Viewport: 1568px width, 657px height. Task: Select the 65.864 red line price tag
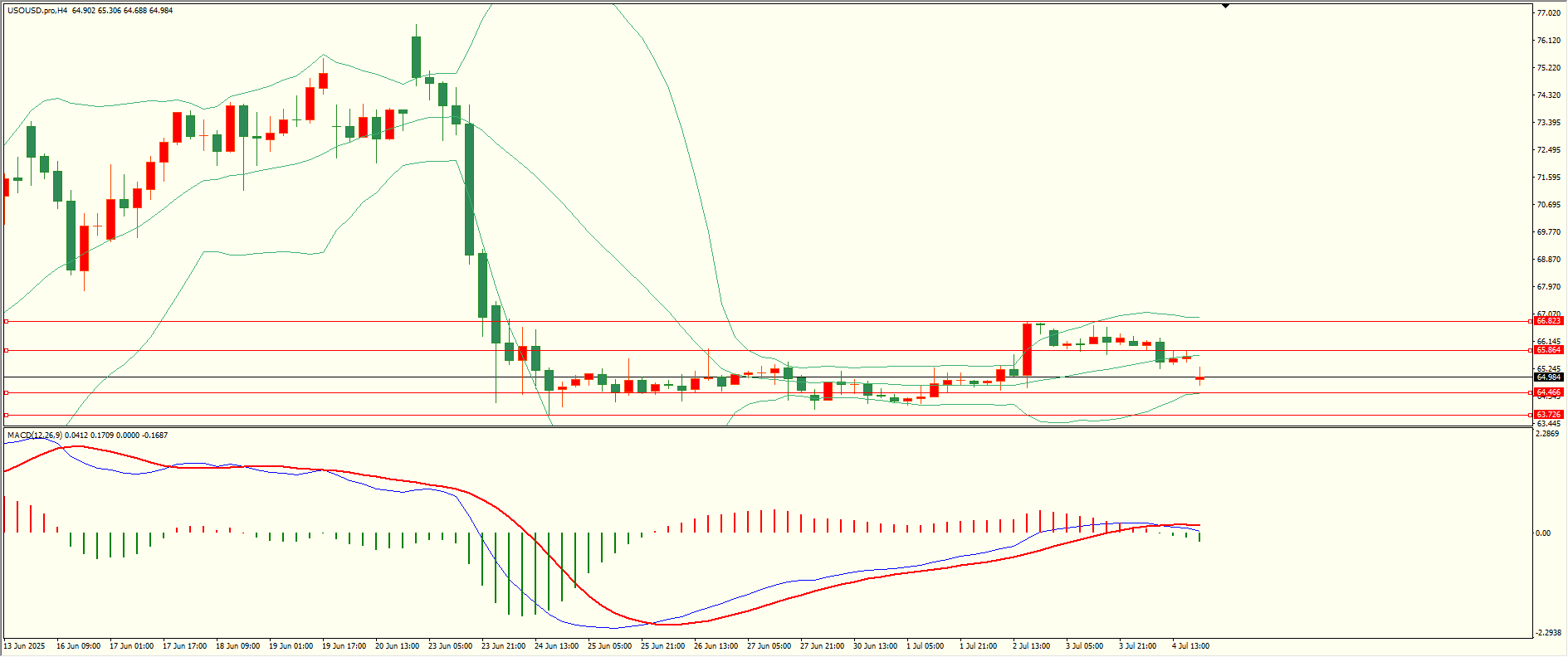(x=1548, y=350)
